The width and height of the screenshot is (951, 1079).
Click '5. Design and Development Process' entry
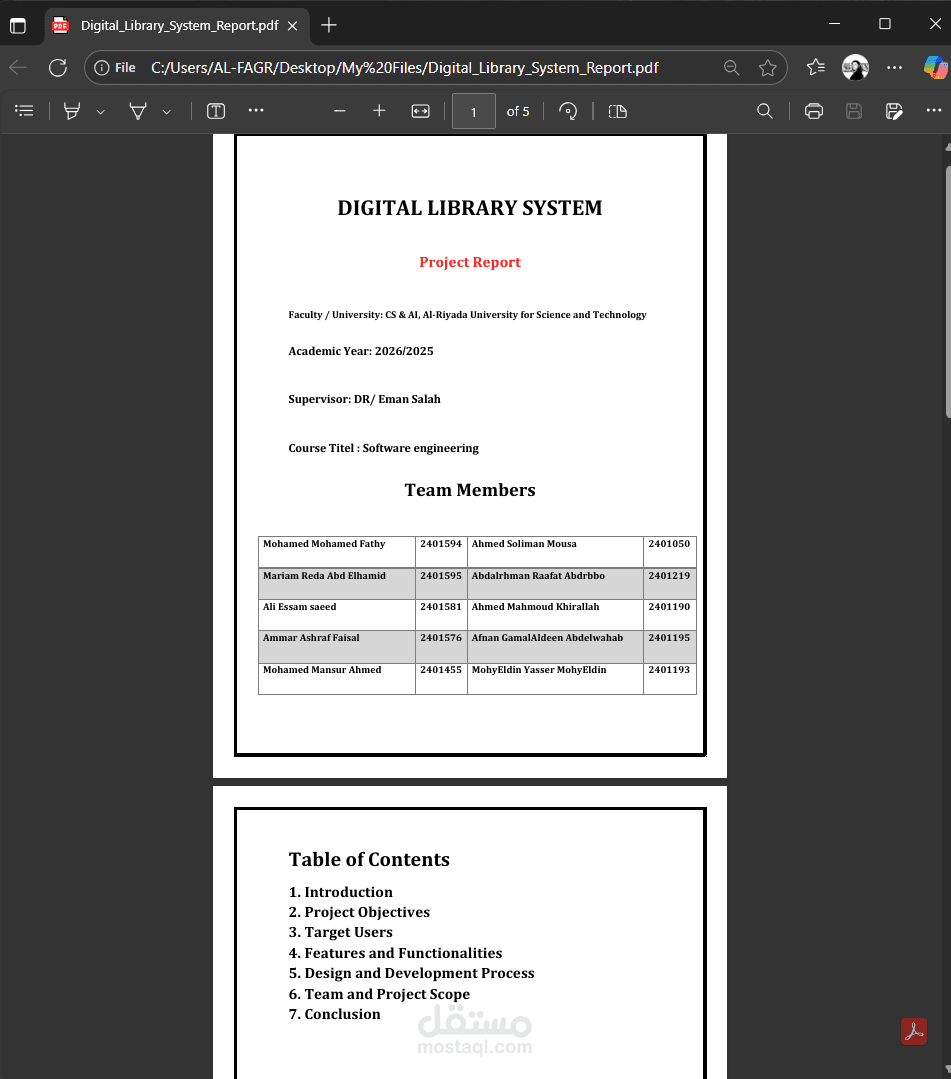[412, 973]
